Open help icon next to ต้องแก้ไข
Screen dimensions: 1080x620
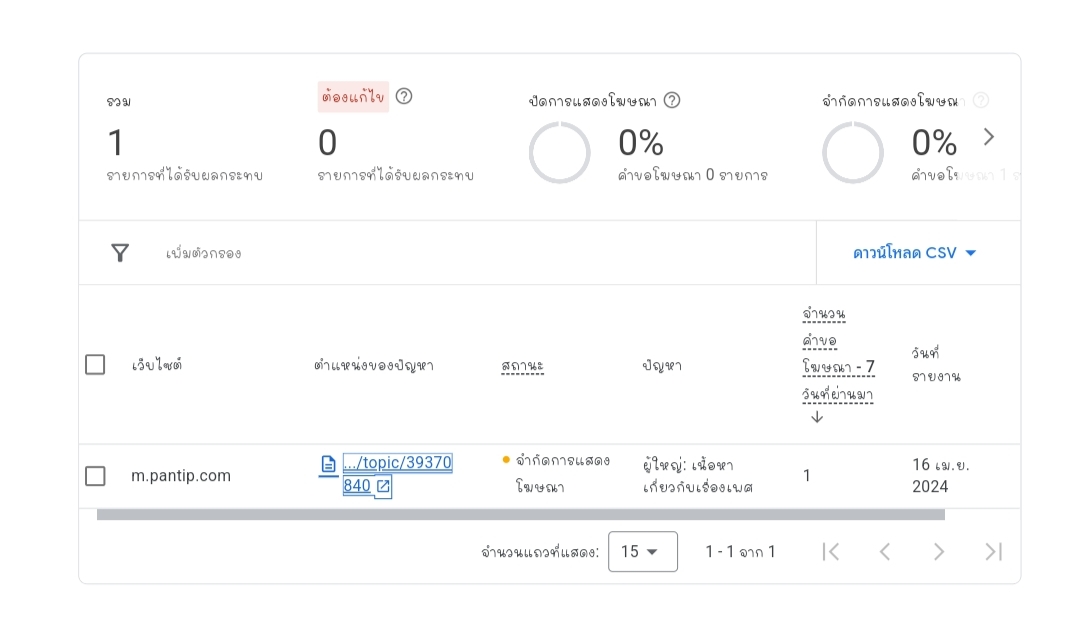[404, 96]
